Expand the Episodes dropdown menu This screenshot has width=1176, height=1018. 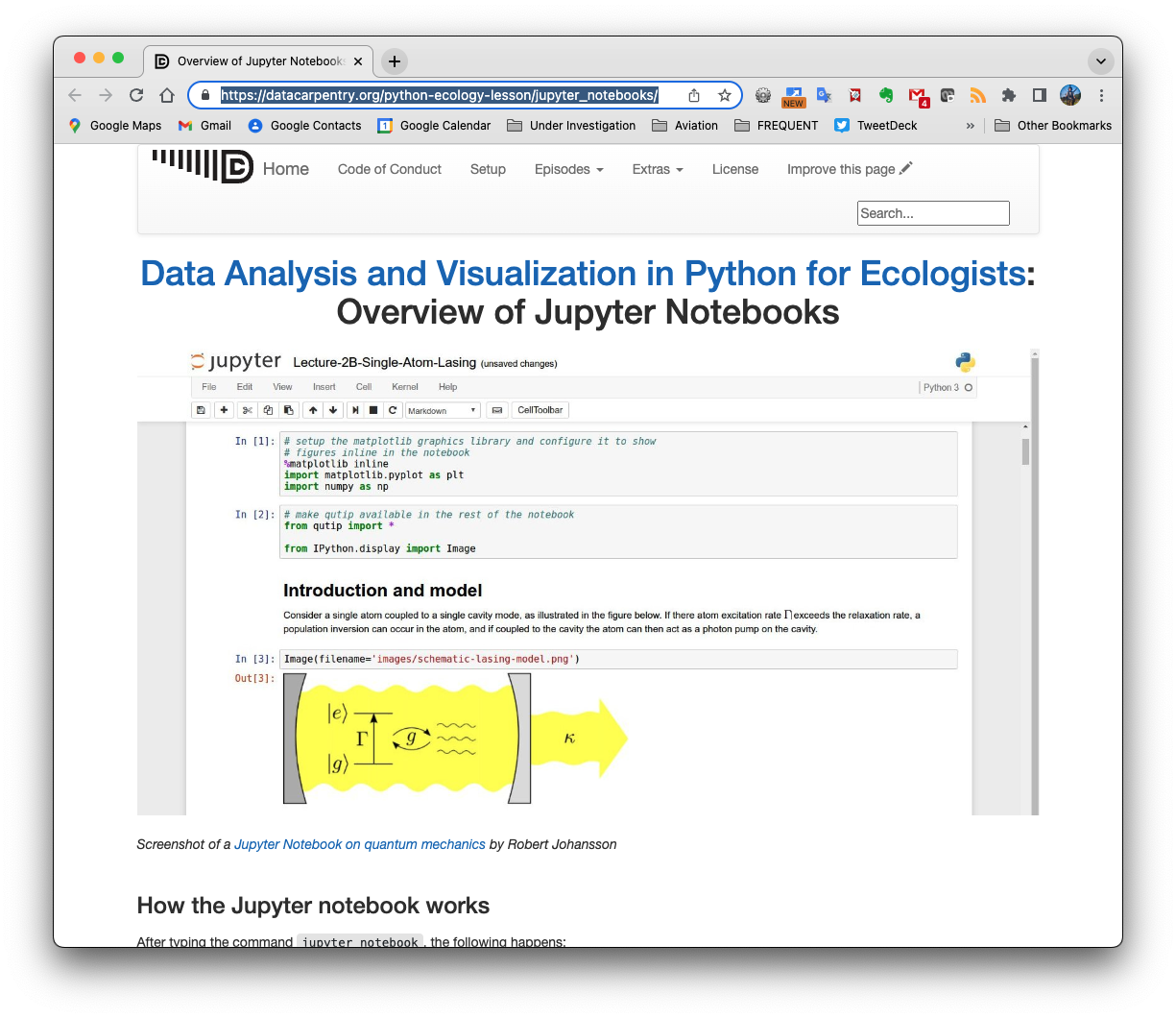click(x=568, y=169)
